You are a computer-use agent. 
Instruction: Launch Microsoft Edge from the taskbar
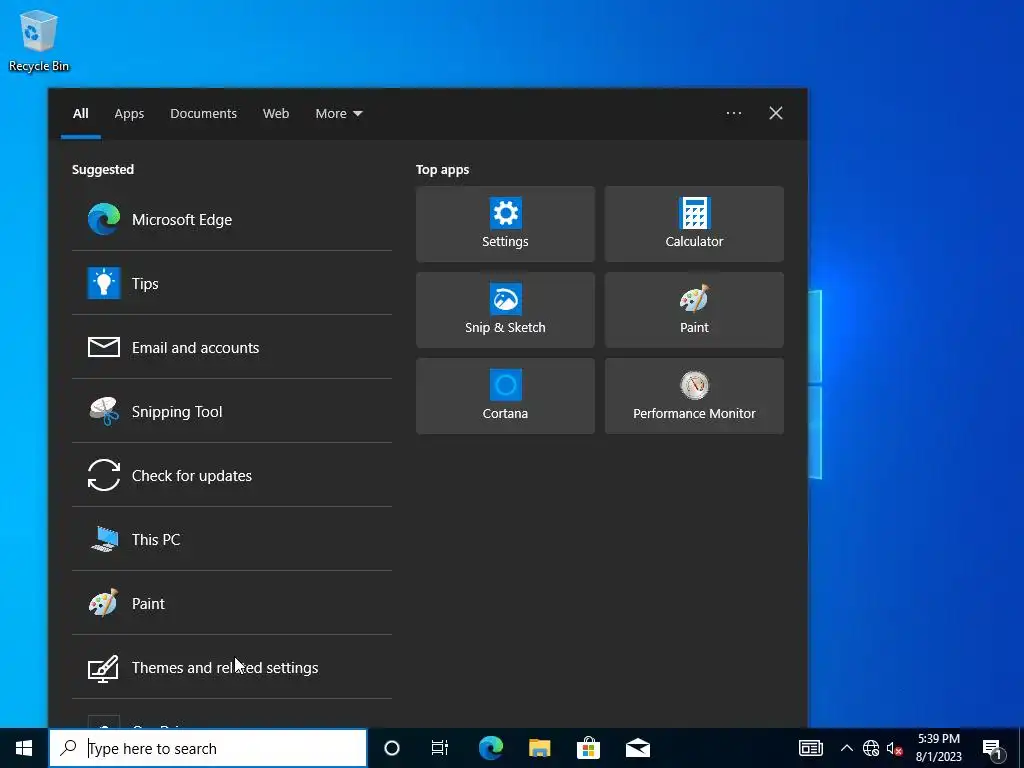(x=490, y=748)
